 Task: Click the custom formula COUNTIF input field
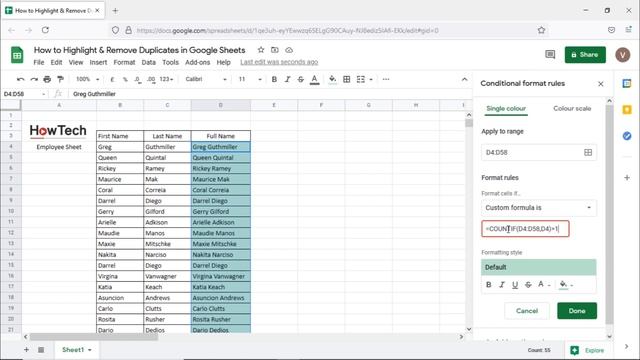(x=525, y=229)
